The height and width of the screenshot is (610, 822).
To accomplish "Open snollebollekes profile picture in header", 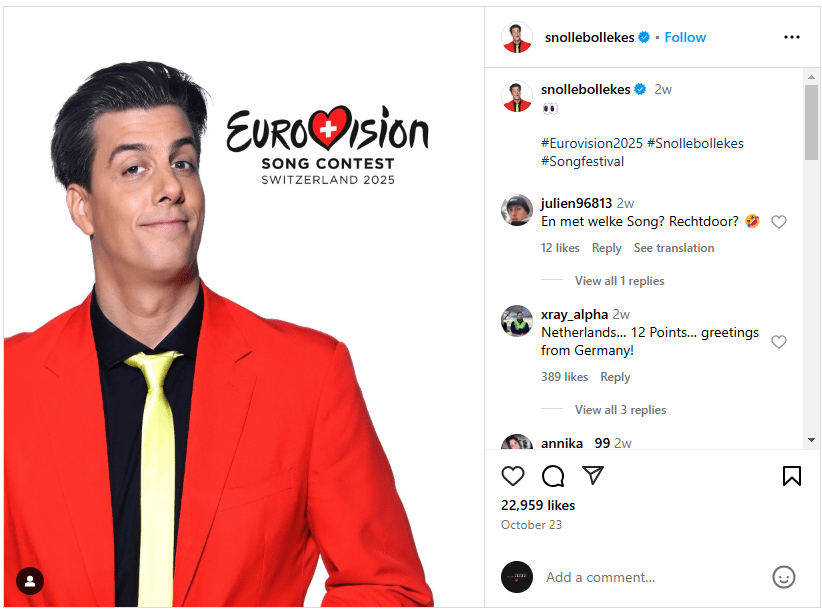I will coord(517,37).
